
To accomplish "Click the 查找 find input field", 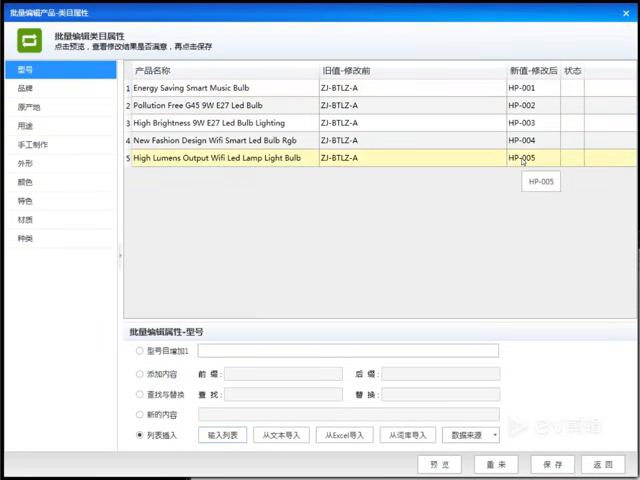I will (x=283, y=394).
